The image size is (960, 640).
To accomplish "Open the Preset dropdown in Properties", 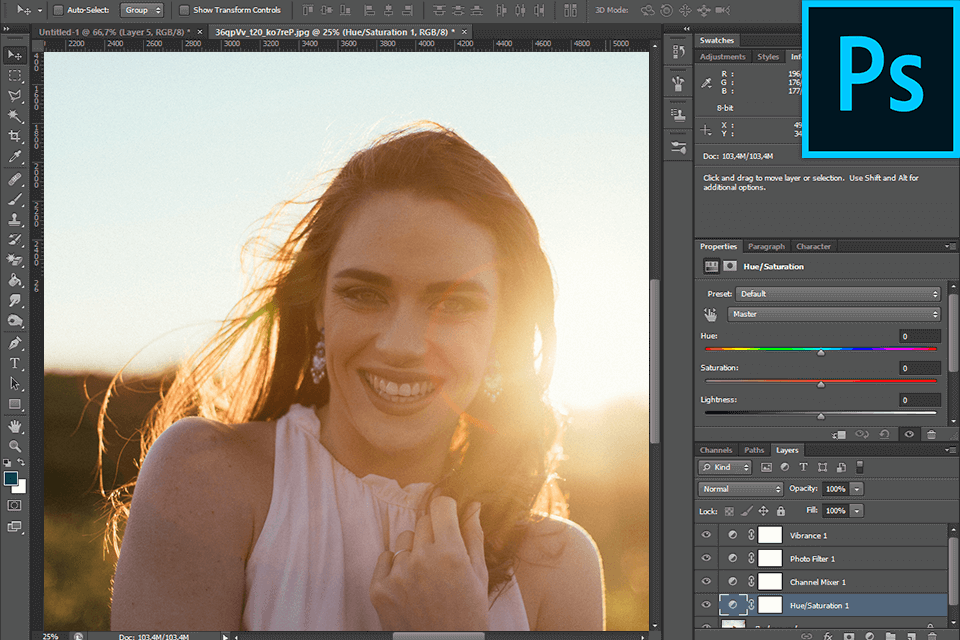I will coord(838,294).
